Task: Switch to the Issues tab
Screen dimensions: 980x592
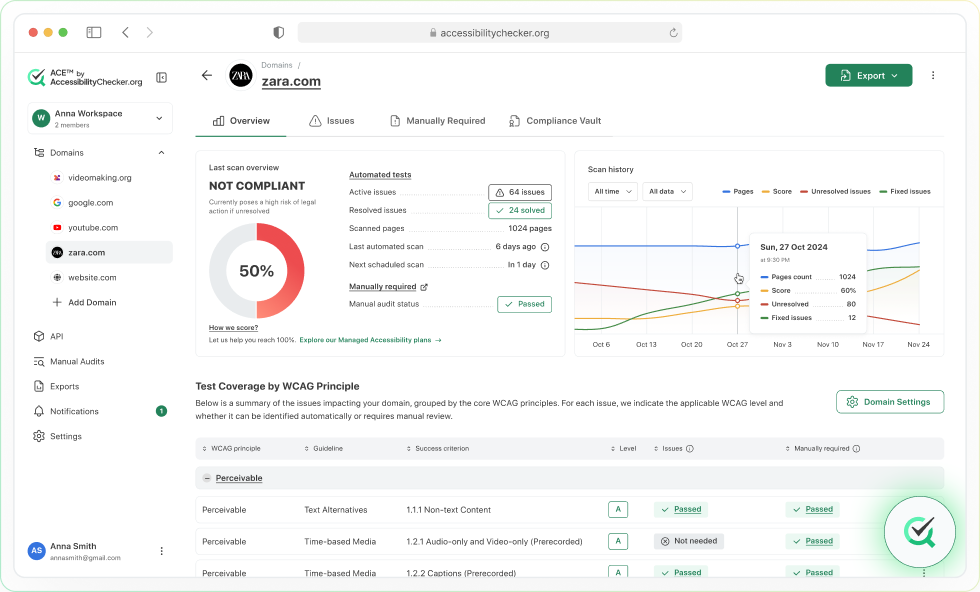Action: coord(332,121)
